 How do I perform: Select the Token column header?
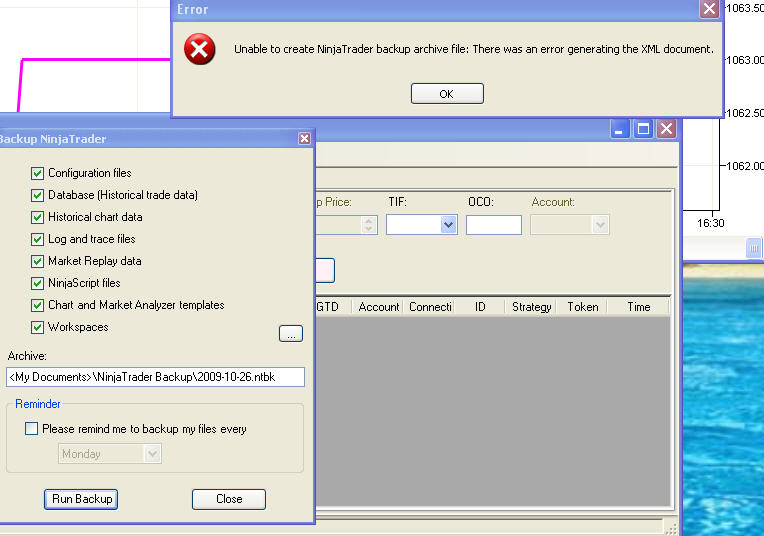click(583, 307)
